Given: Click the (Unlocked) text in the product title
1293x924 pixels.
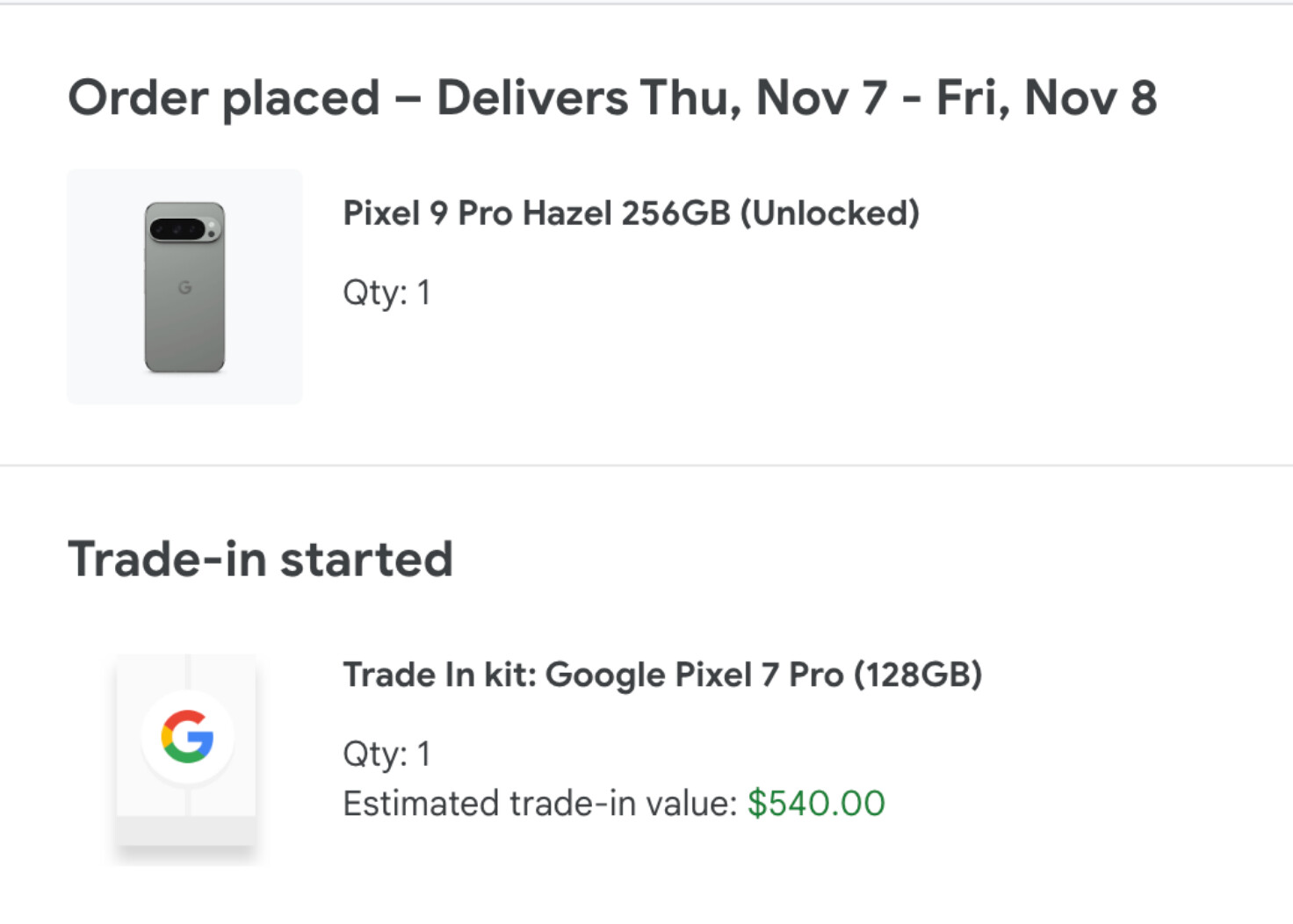Looking at the screenshot, I should 829,213.
